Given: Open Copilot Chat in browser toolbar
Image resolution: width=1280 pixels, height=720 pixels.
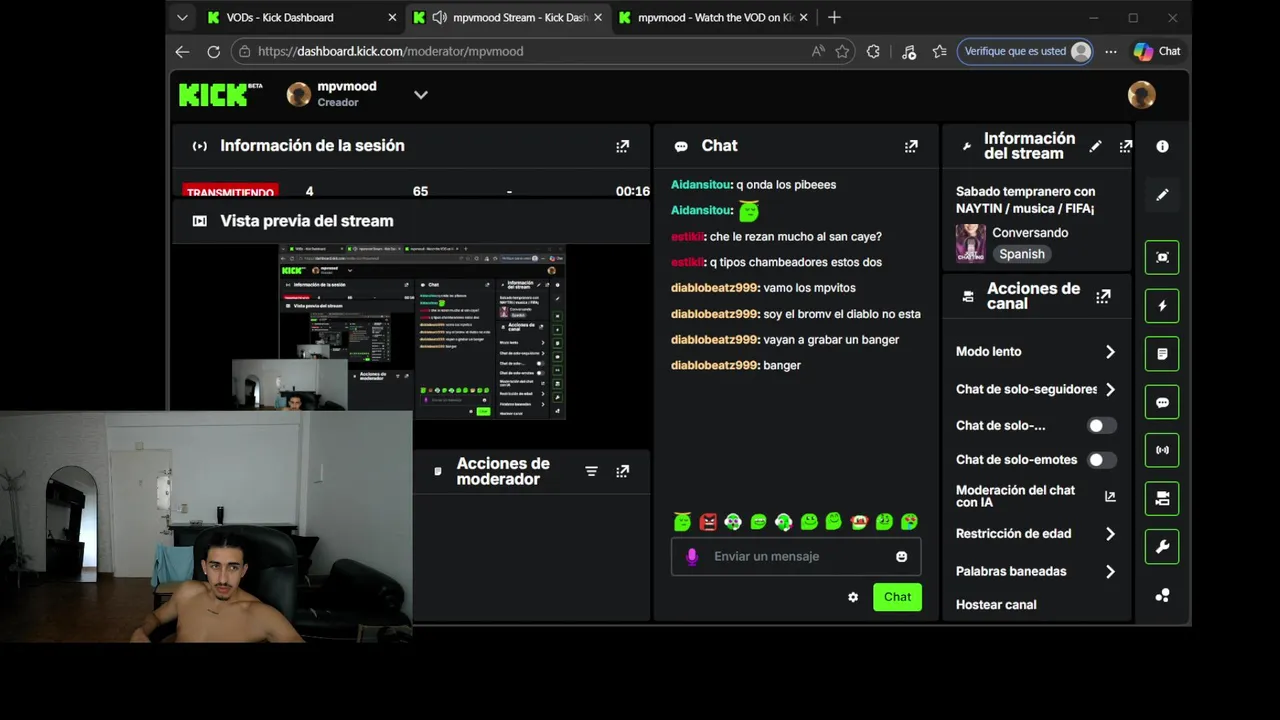Looking at the screenshot, I should (1156, 51).
